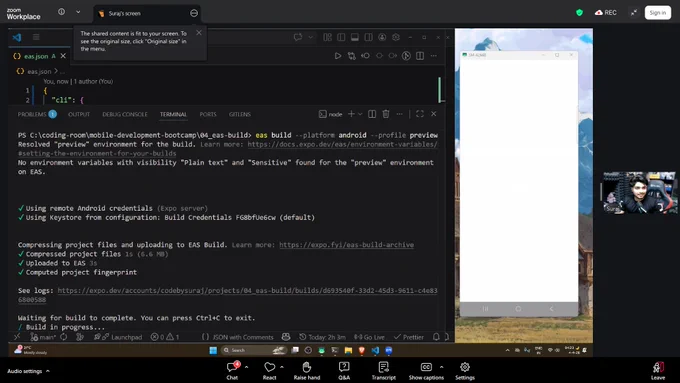
Task: Leave the Zoom meeting
Action: click(x=658, y=371)
